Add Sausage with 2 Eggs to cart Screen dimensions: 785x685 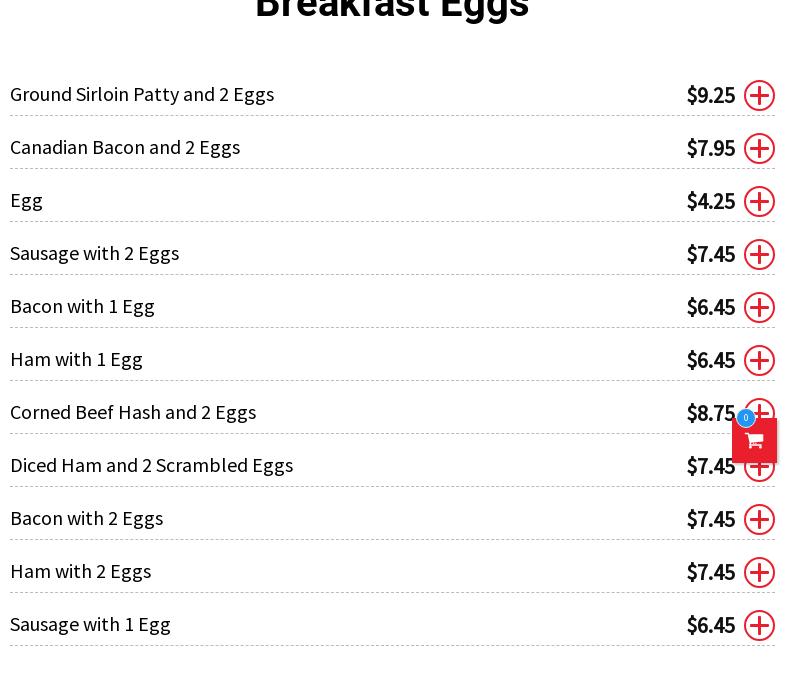pyautogui.click(x=759, y=255)
